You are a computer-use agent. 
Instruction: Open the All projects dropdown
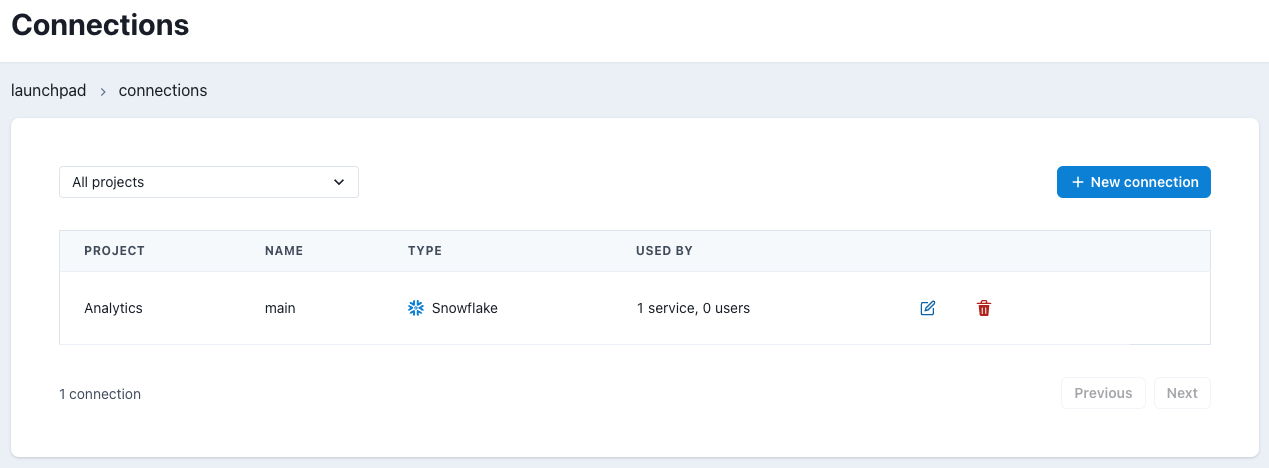(209, 182)
